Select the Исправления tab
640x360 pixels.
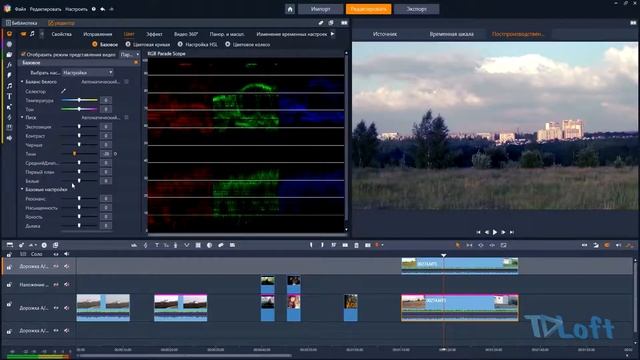point(98,34)
